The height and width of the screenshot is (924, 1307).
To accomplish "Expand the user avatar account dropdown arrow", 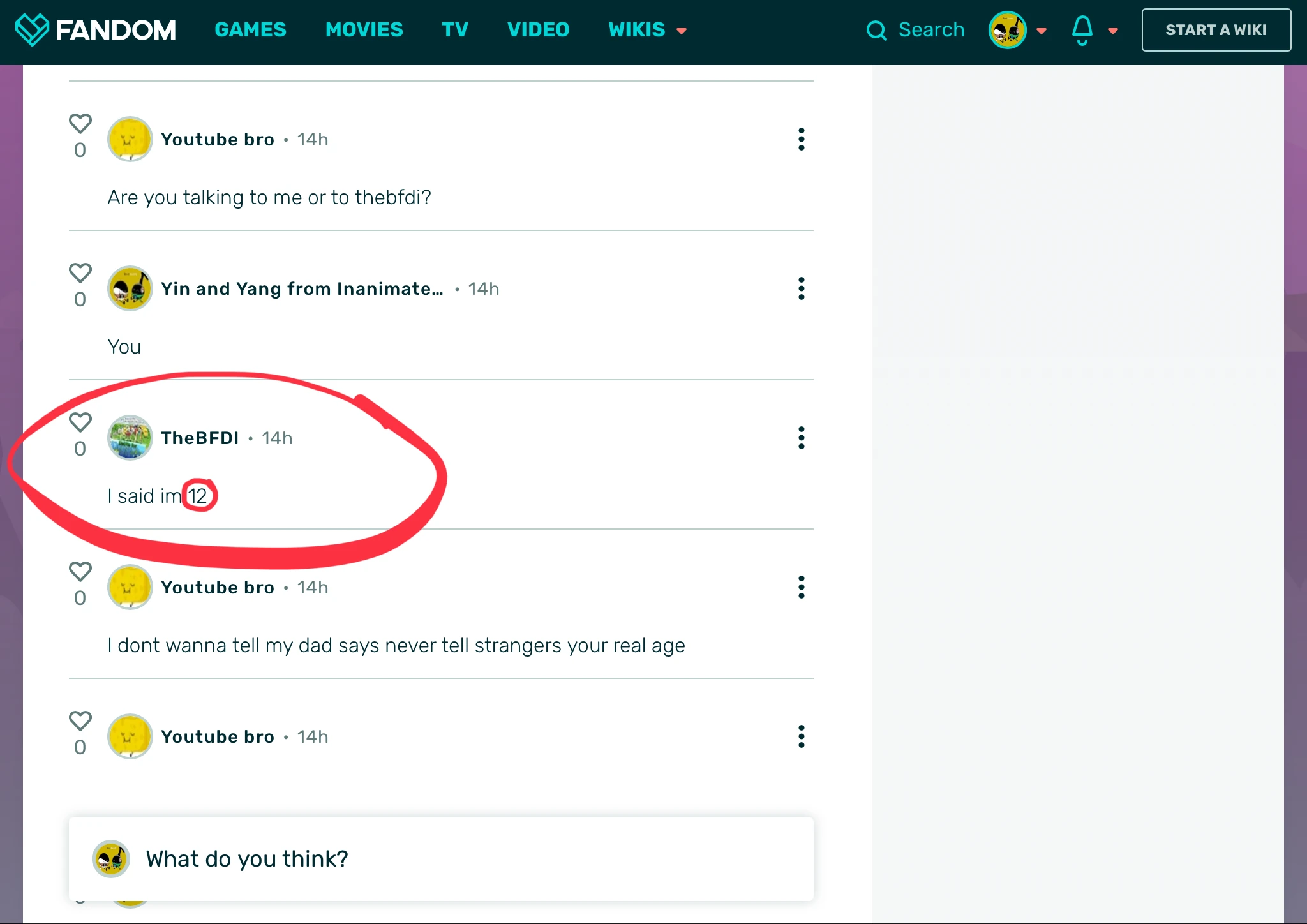I will point(1042,31).
